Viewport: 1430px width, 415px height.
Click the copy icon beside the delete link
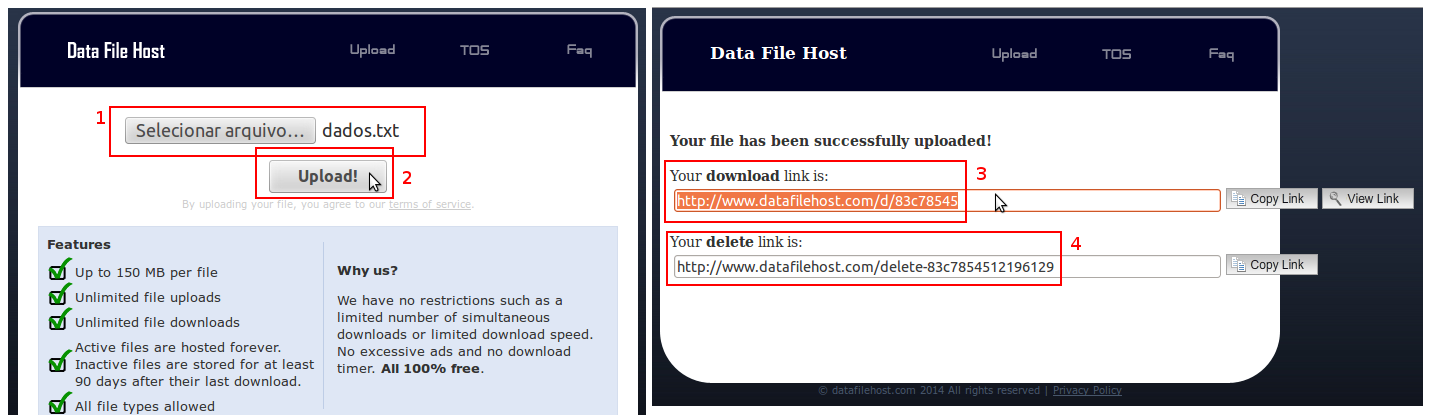tap(1238, 265)
